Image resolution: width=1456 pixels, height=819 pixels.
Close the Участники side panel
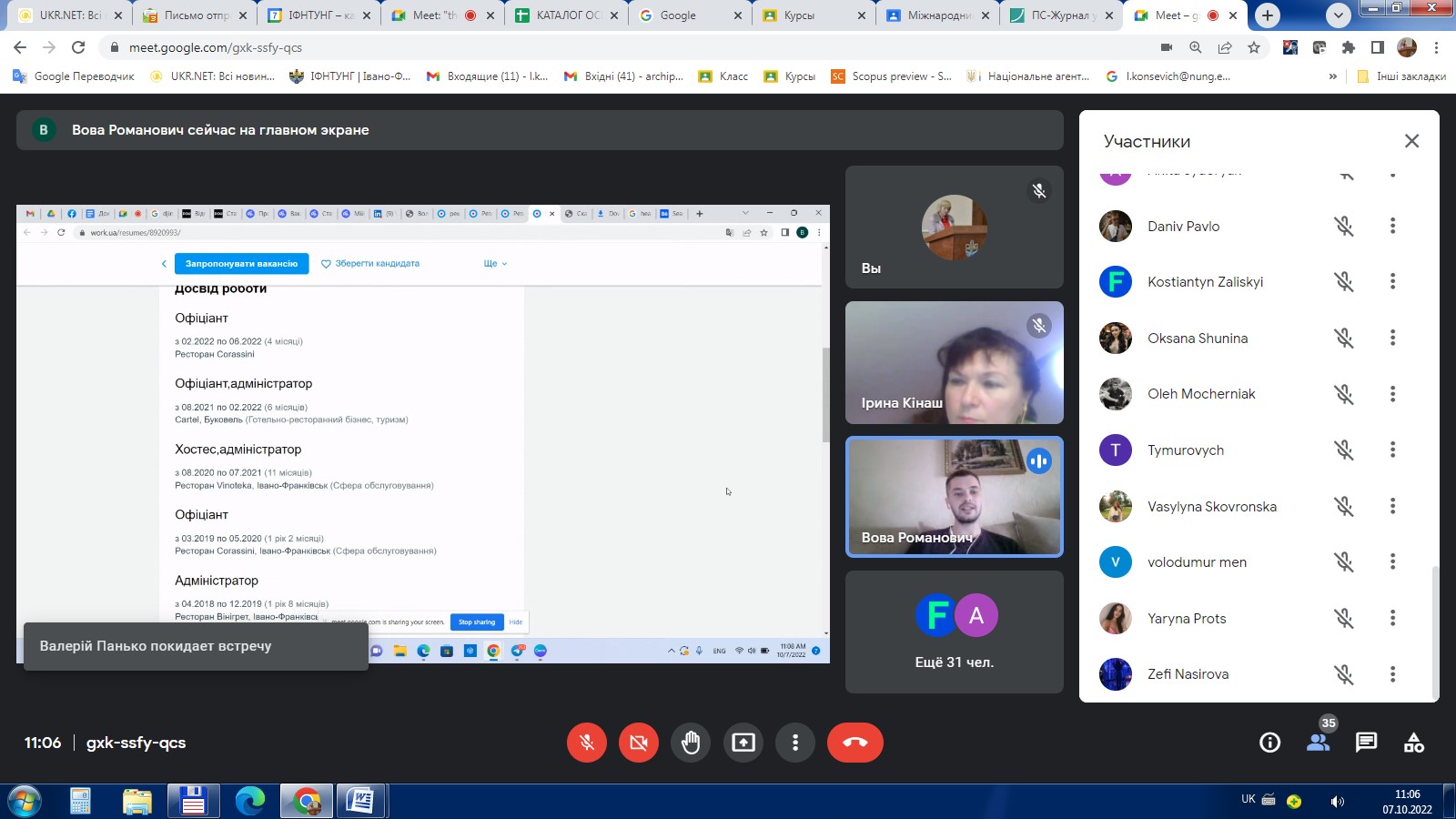click(x=1411, y=141)
